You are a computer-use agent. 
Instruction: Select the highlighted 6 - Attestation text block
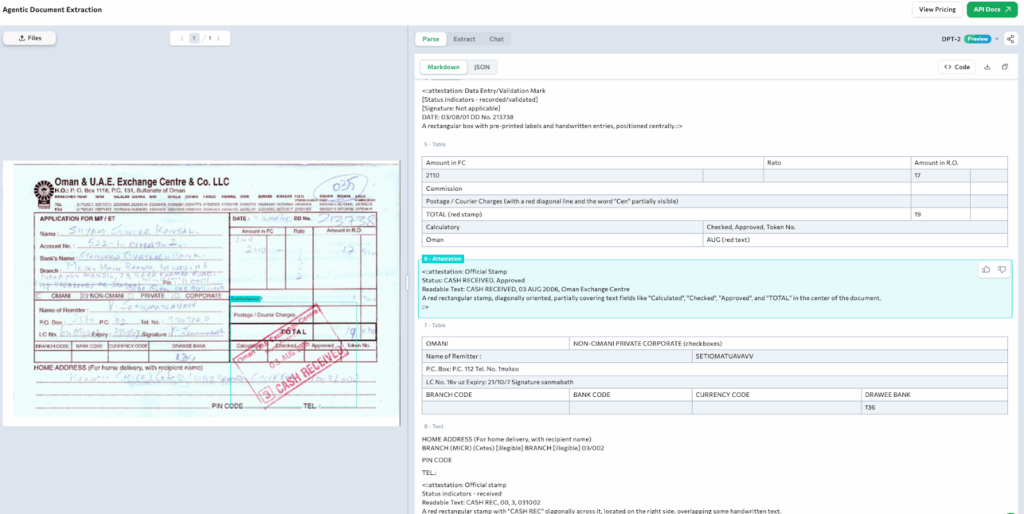pyautogui.click(x=700, y=290)
